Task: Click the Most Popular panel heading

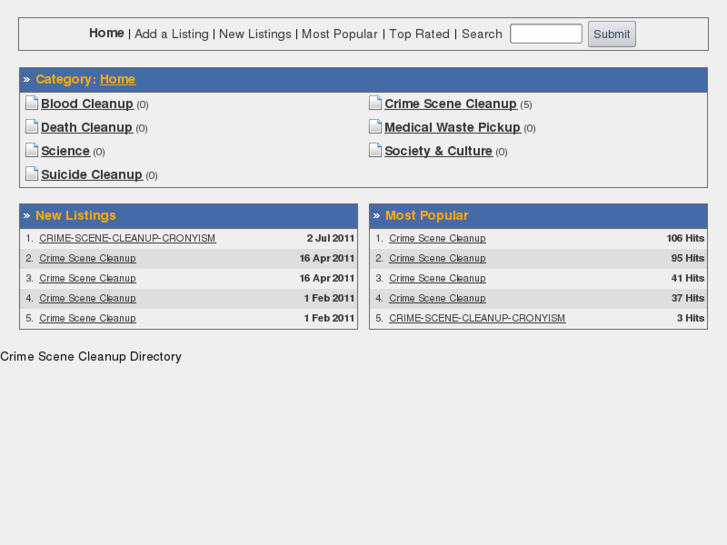Action: (x=427, y=216)
